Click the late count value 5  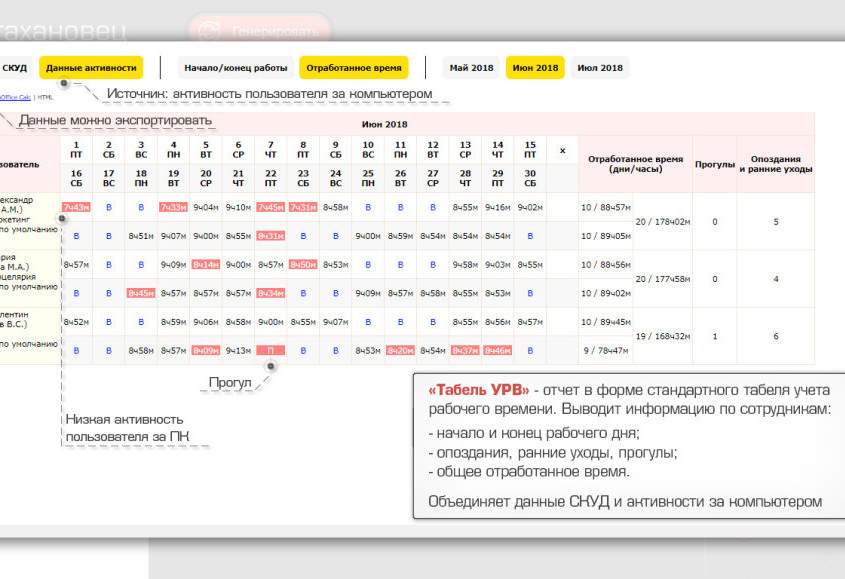coord(776,222)
